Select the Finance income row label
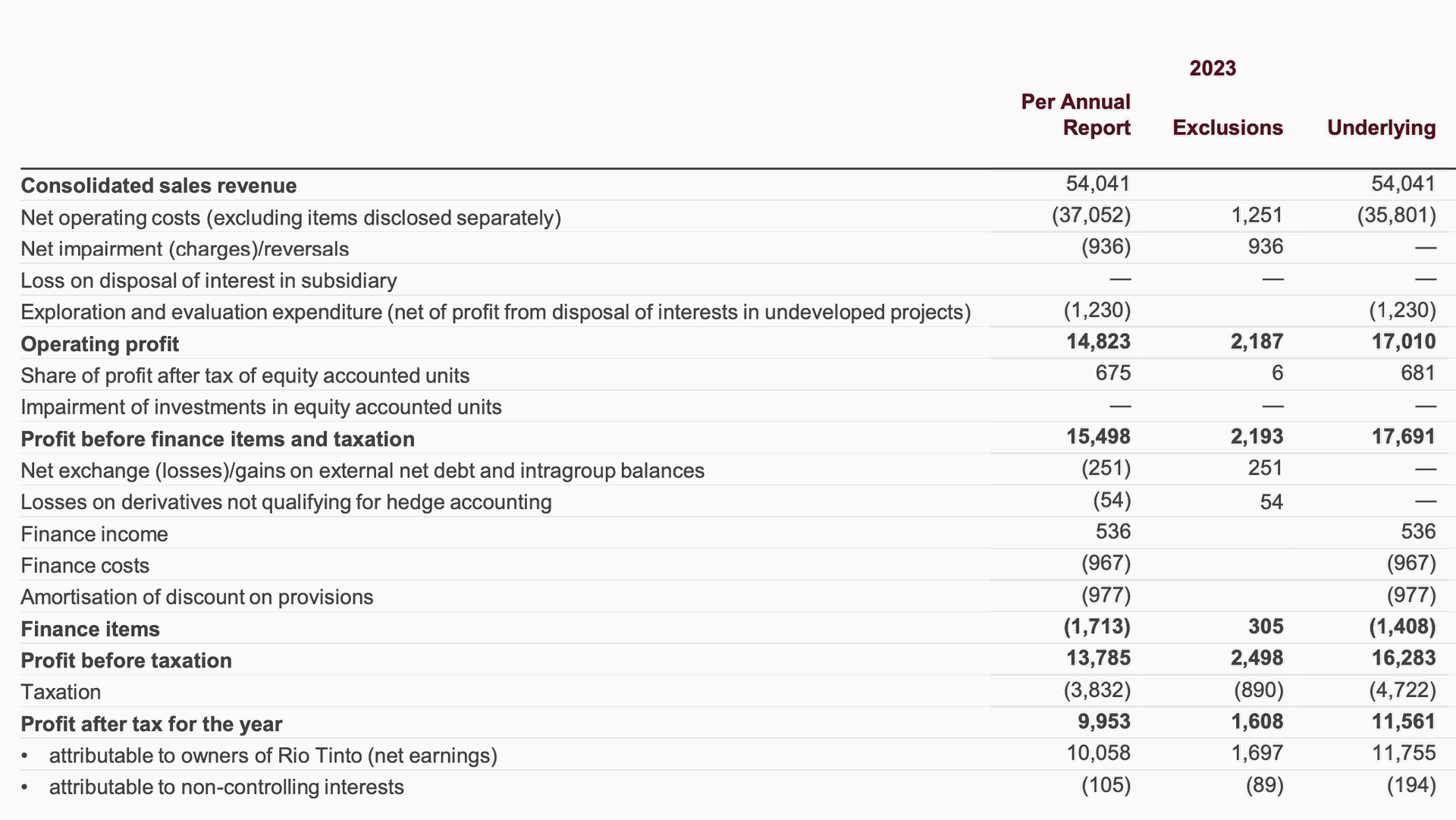 [x=94, y=534]
